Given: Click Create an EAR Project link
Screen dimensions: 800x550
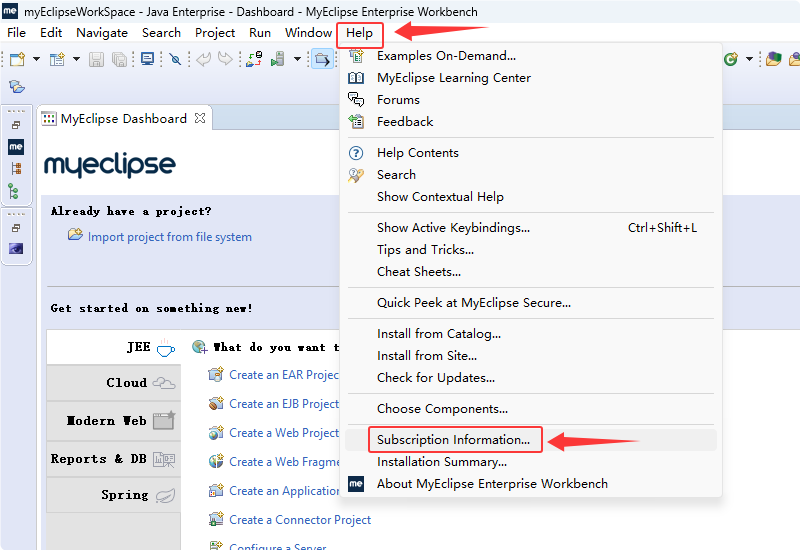Looking at the screenshot, I should click(x=284, y=375).
